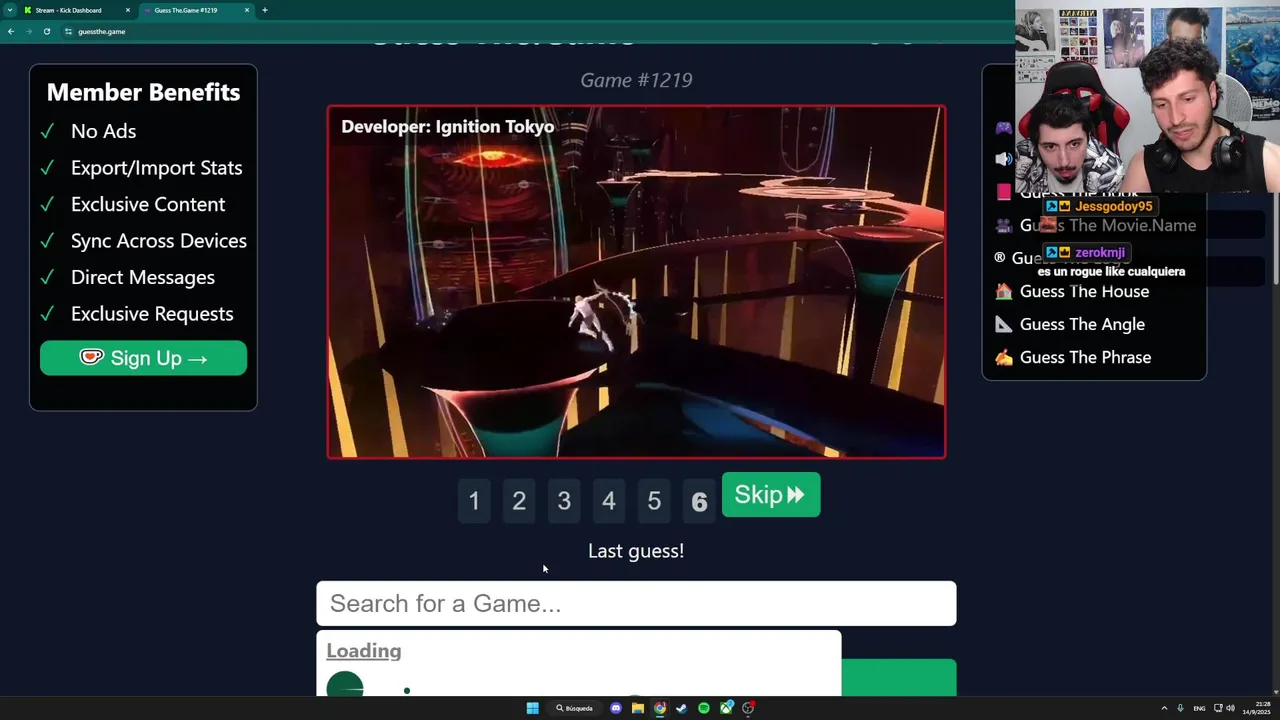View site information icon in address bar
Viewport: 1280px width, 720px height.
pos(68,31)
